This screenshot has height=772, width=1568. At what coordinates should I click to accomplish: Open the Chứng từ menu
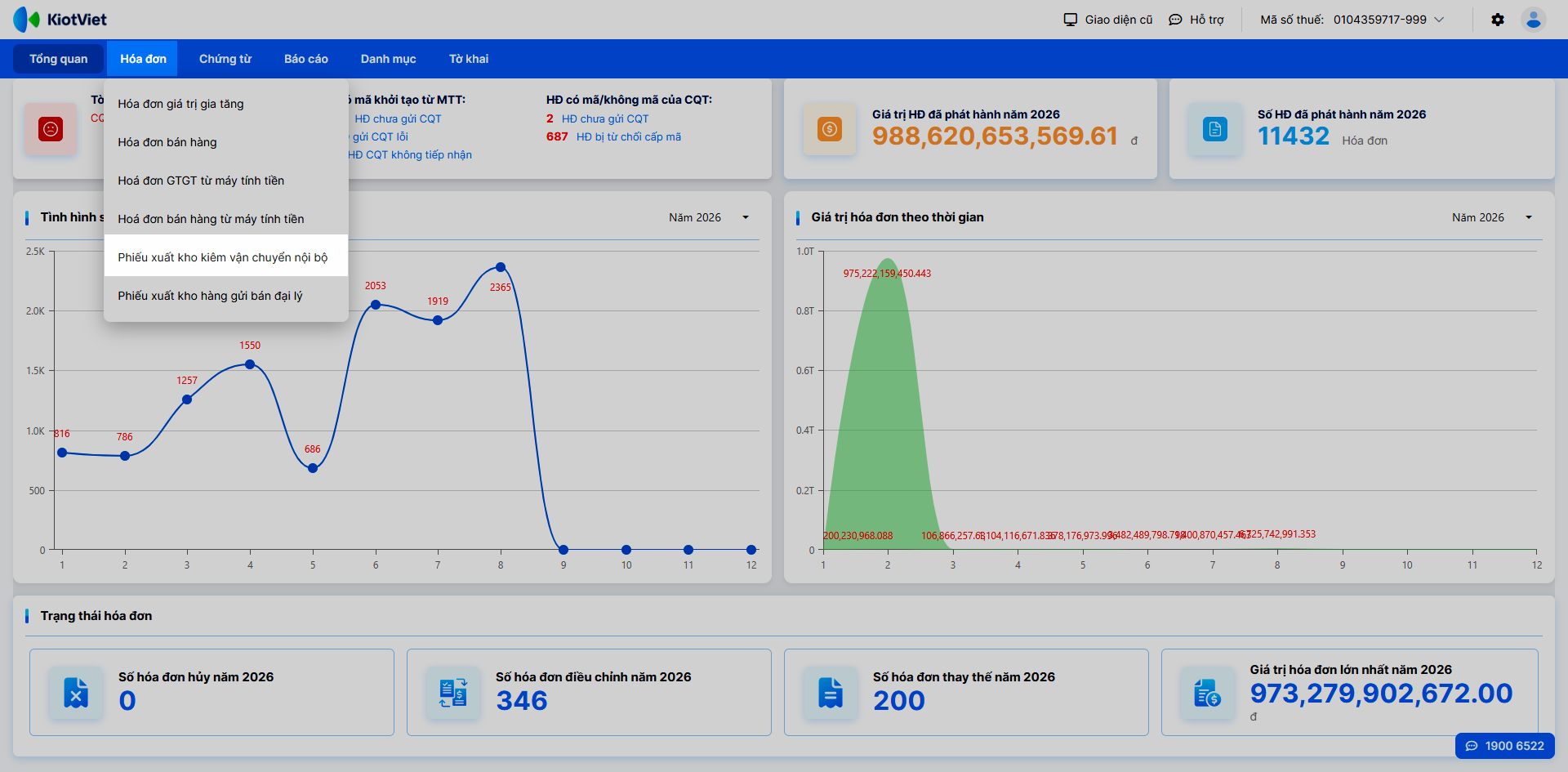[225, 59]
